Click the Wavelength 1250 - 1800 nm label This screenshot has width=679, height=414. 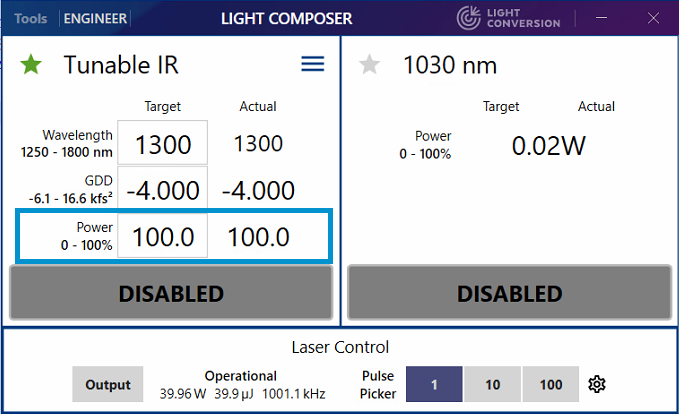[x=67, y=143]
